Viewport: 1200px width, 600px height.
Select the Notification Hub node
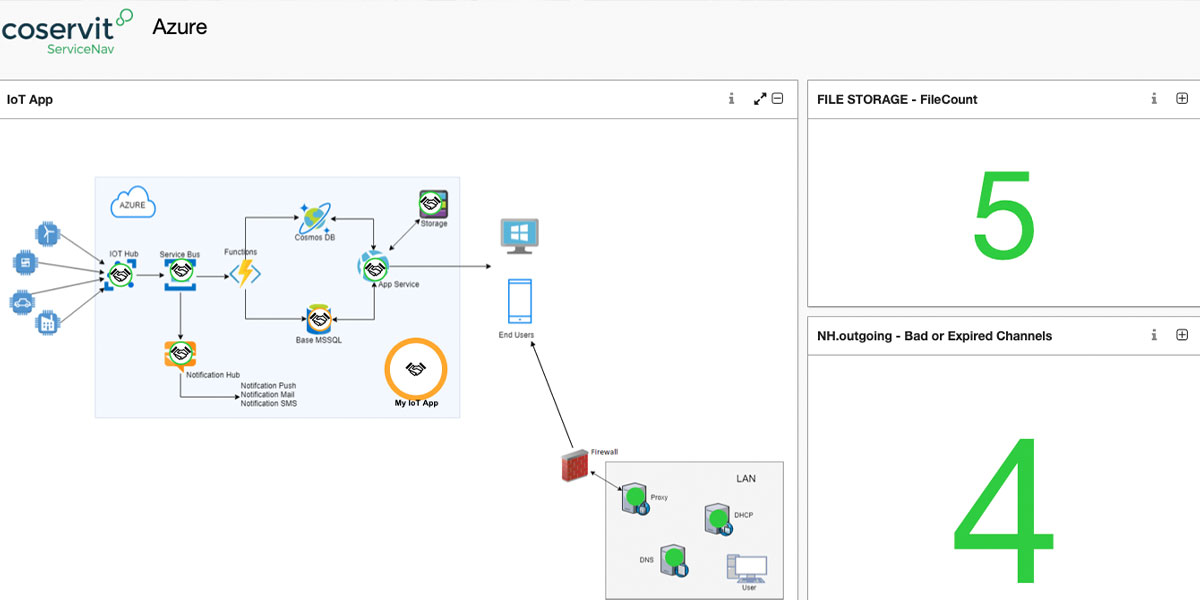[180, 355]
